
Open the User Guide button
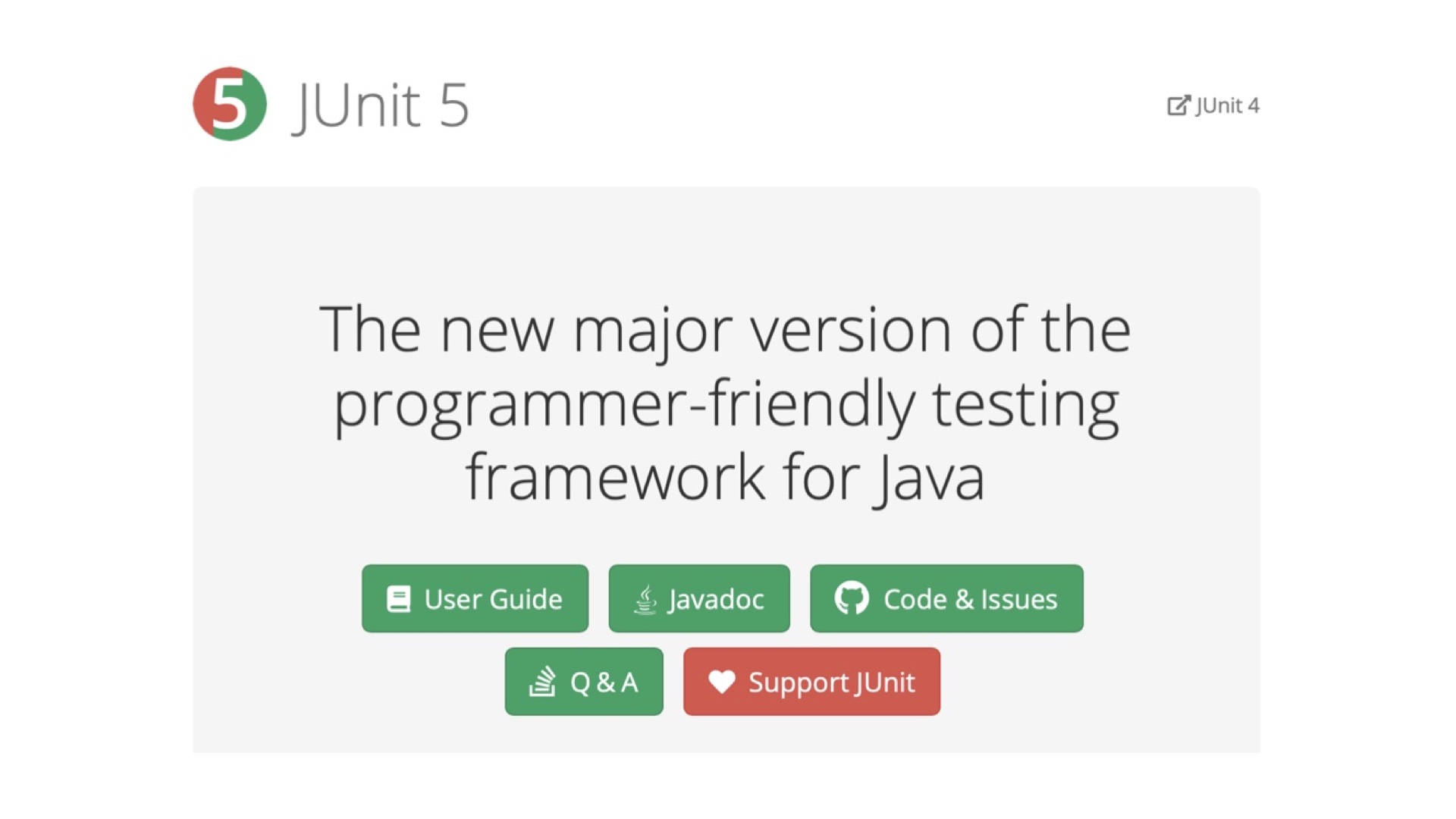coord(475,598)
